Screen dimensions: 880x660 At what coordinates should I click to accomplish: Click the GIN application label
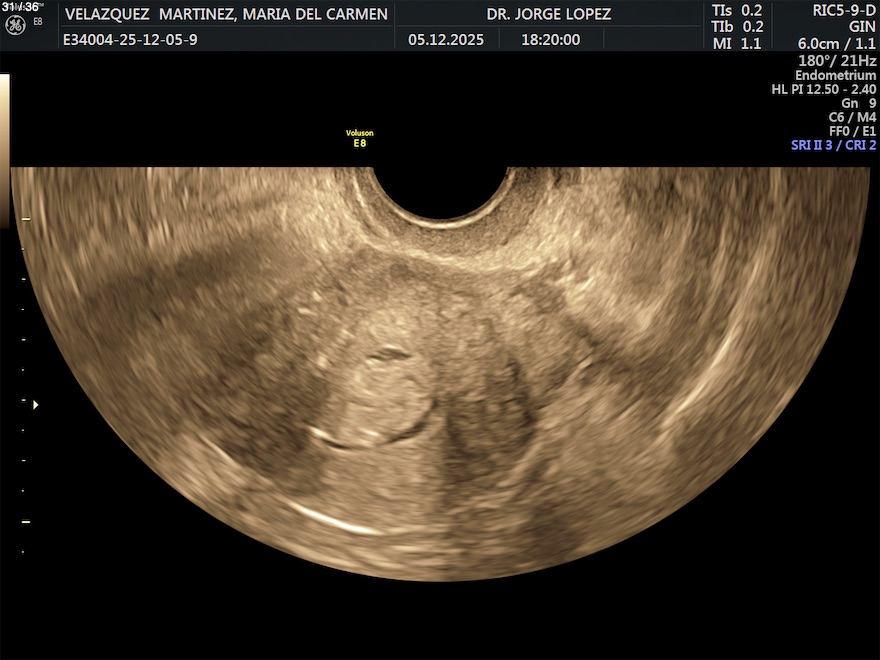862,27
